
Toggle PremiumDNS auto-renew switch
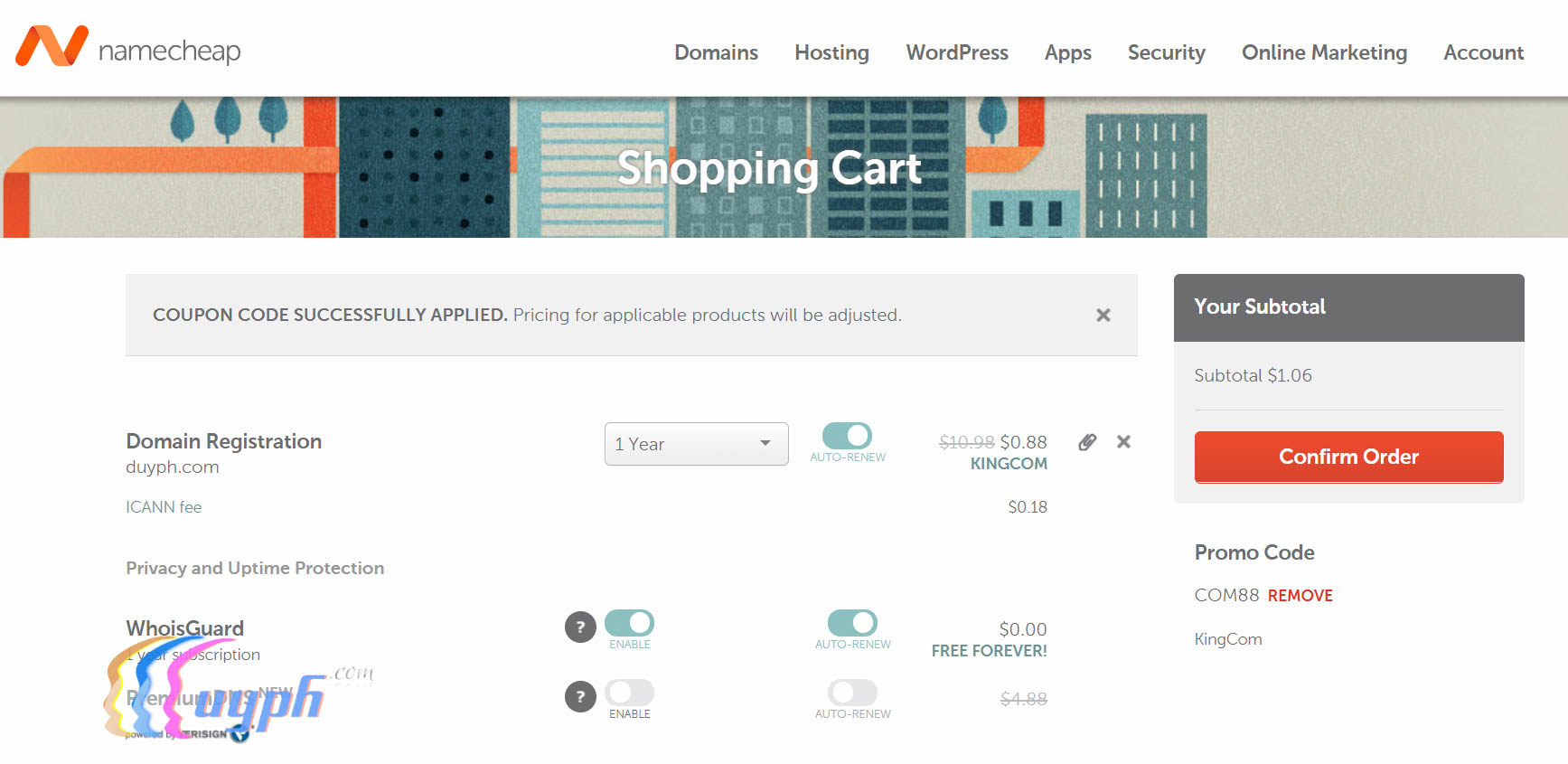tap(852, 693)
